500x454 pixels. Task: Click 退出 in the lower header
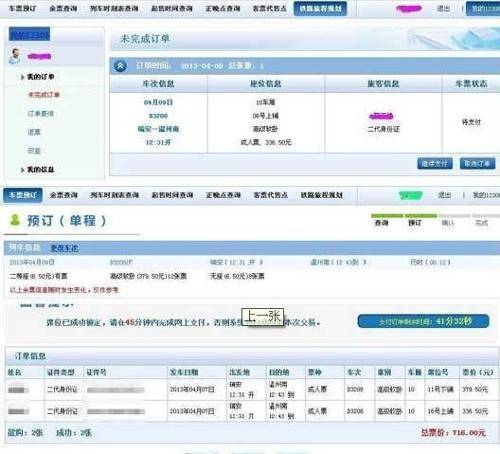(444, 195)
